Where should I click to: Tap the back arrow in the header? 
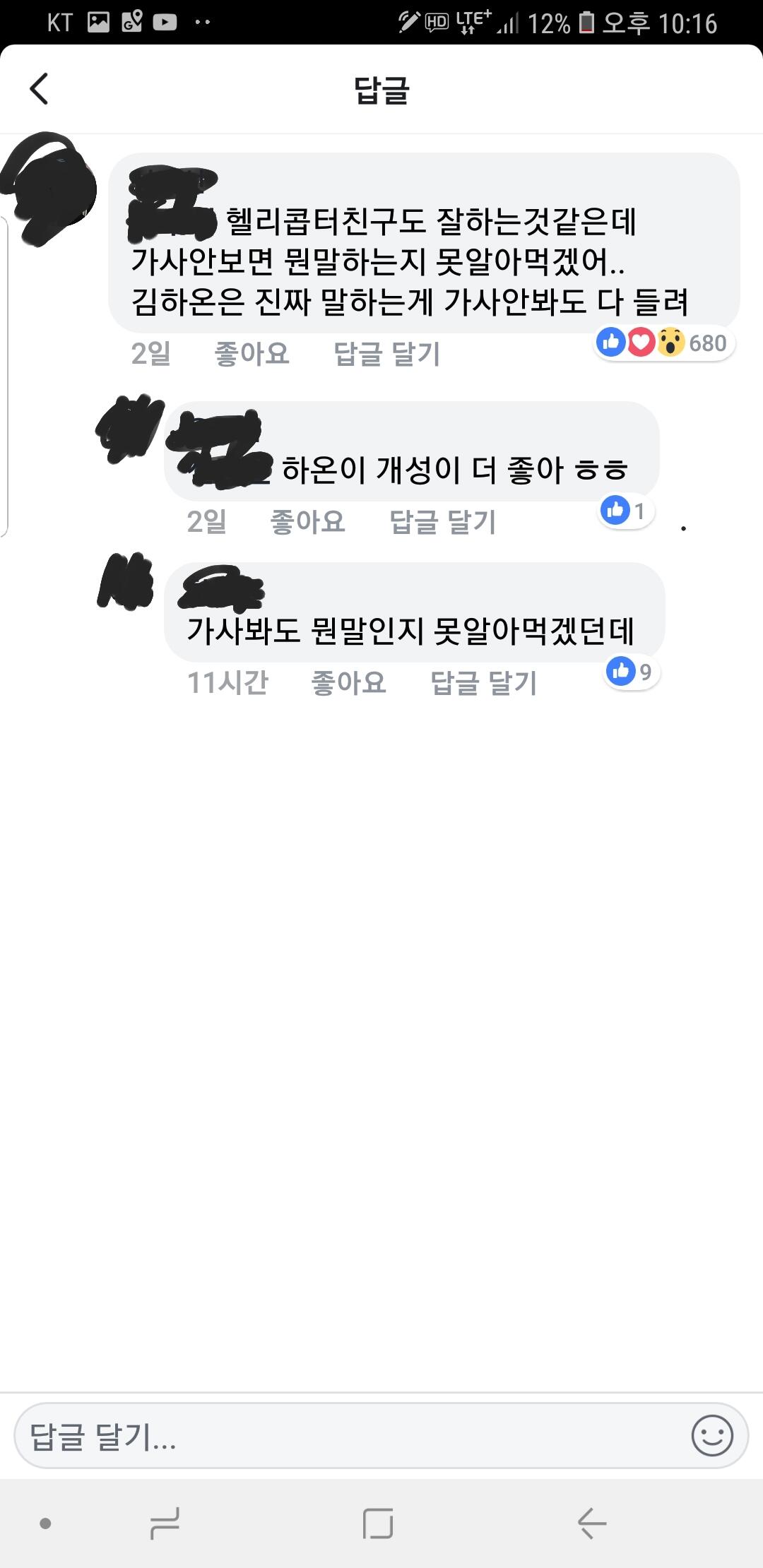point(39,89)
